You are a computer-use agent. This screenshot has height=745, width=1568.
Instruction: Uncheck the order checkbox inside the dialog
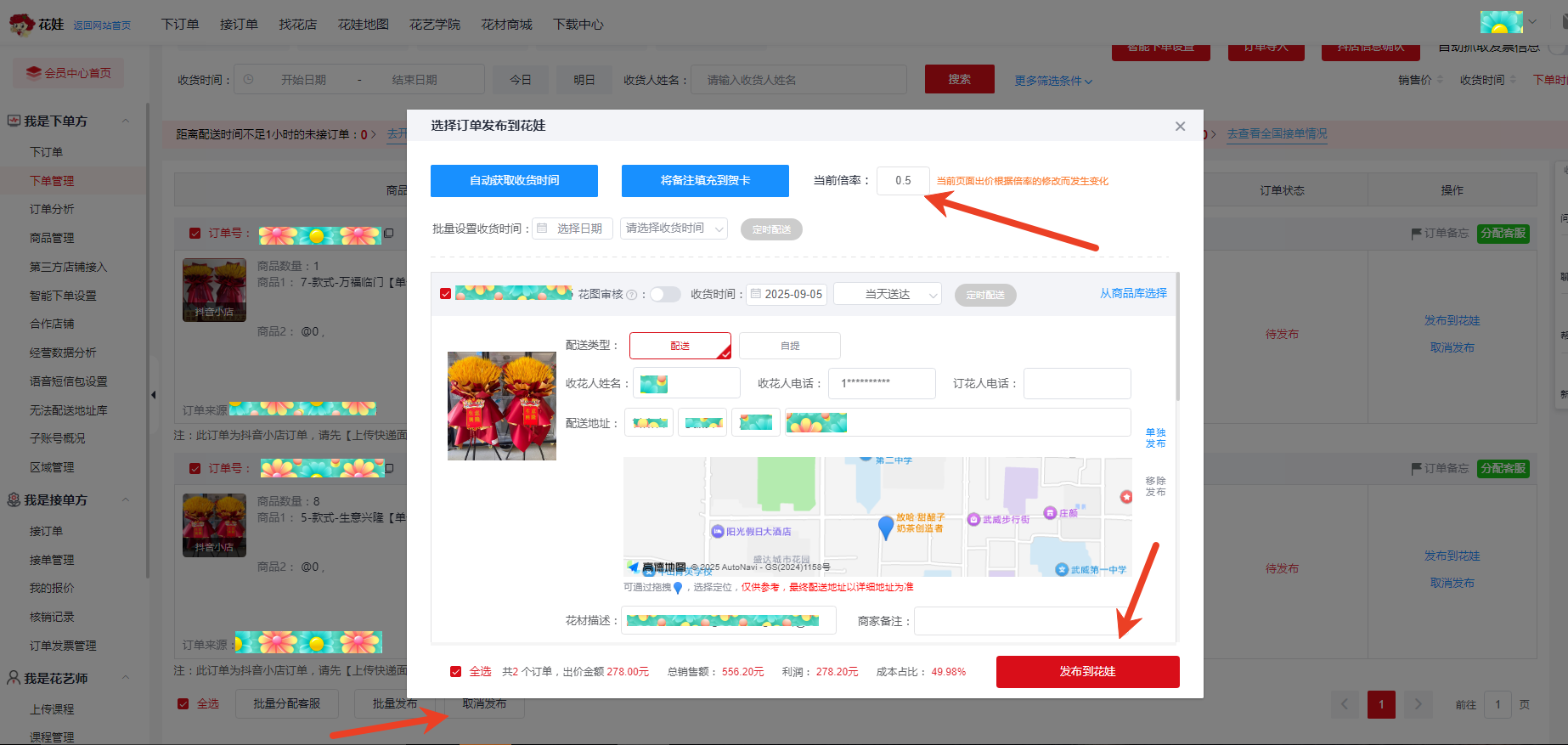point(445,294)
